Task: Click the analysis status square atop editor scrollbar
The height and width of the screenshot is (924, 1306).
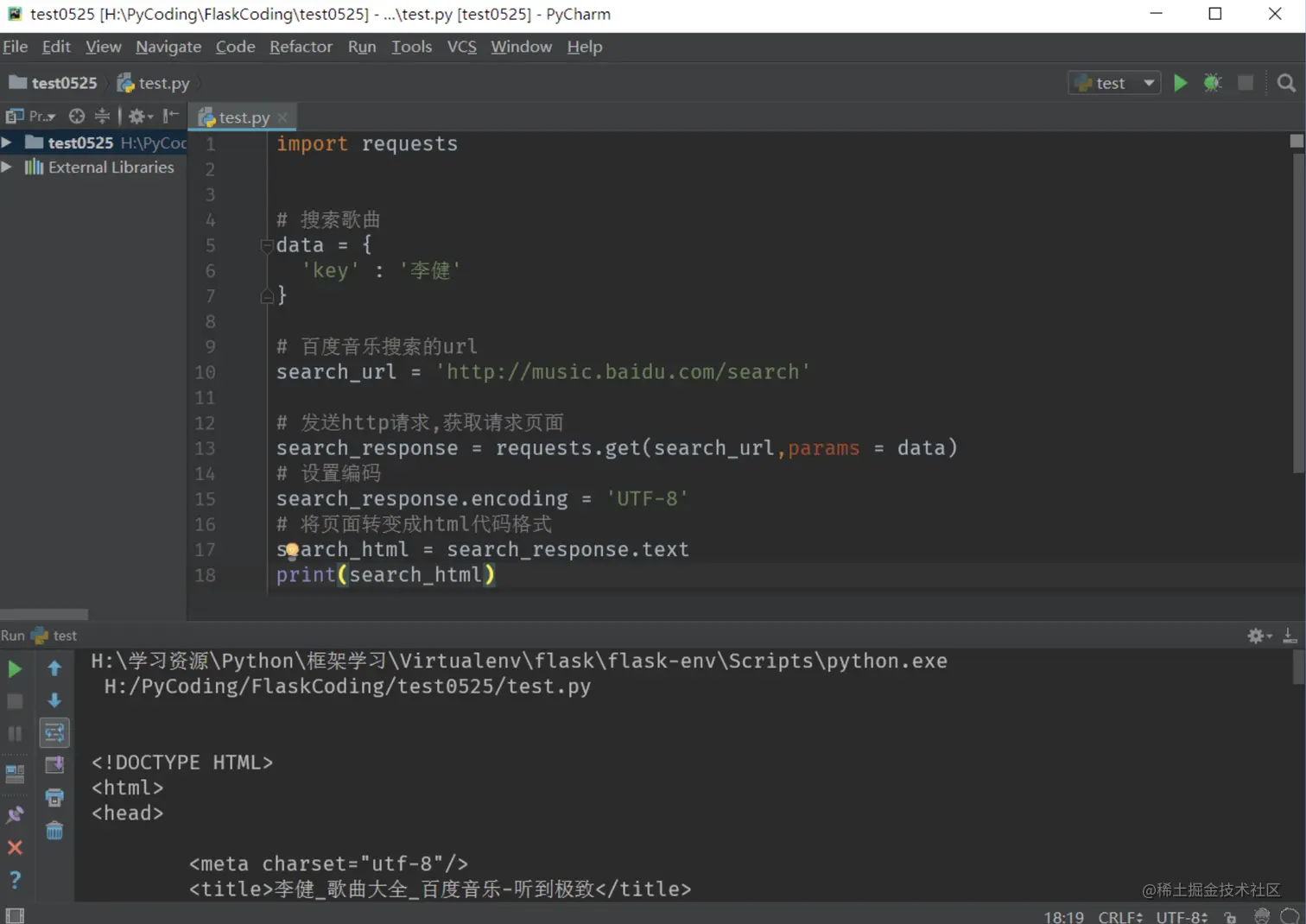Action: [x=1296, y=141]
